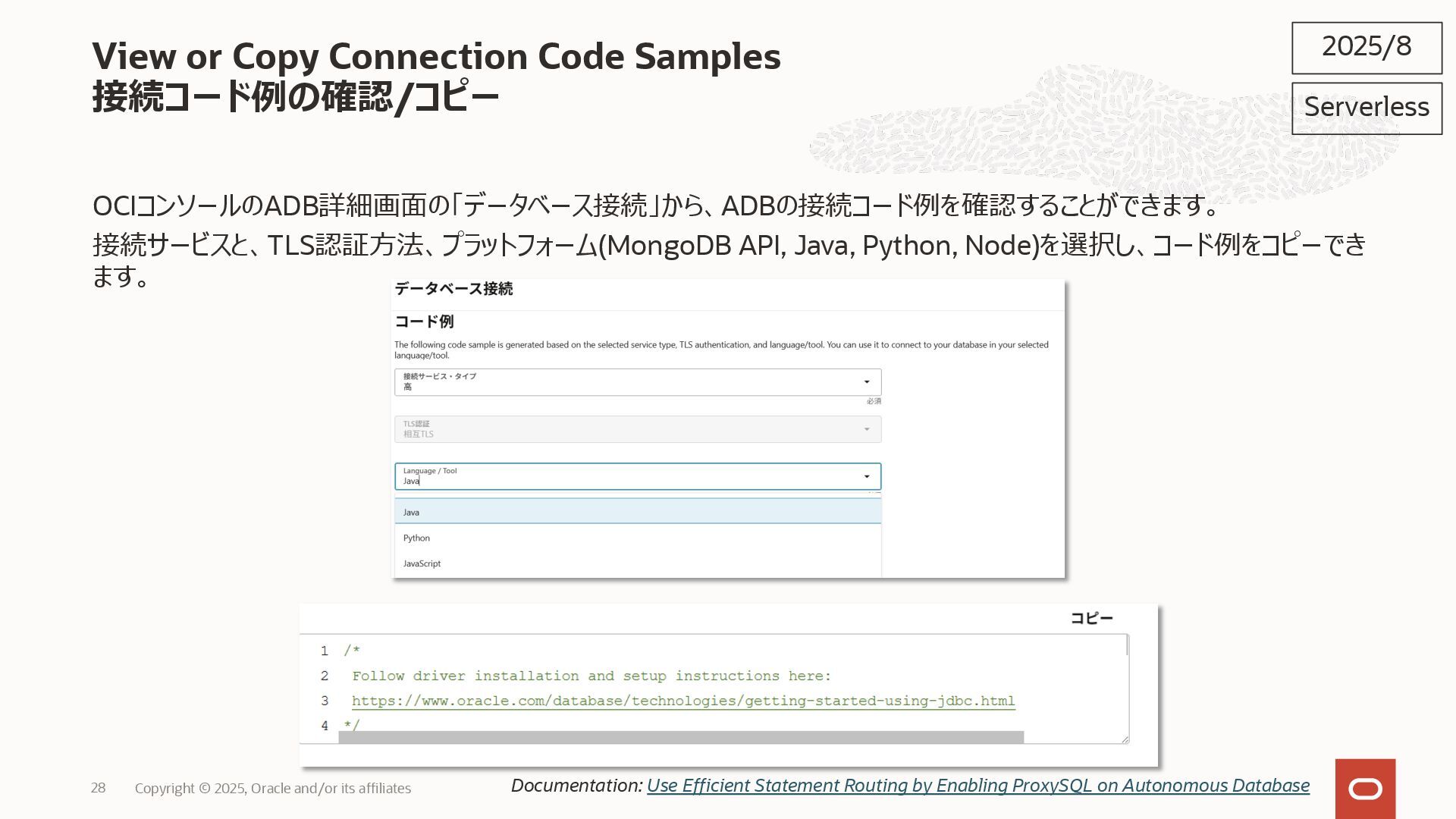Click the コピー button above the code
The image size is (1456, 819).
click(x=1091, y=618)
